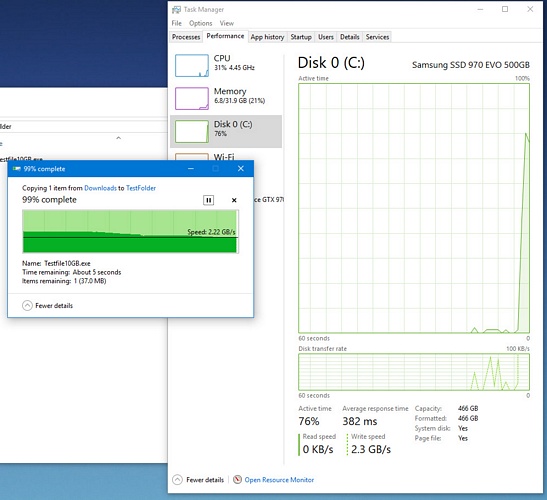Image resolution: width=547 pixels, height=500 pixels.
Task: Click the Read speed 0 KB/s value
Action: tap(318, 449)
